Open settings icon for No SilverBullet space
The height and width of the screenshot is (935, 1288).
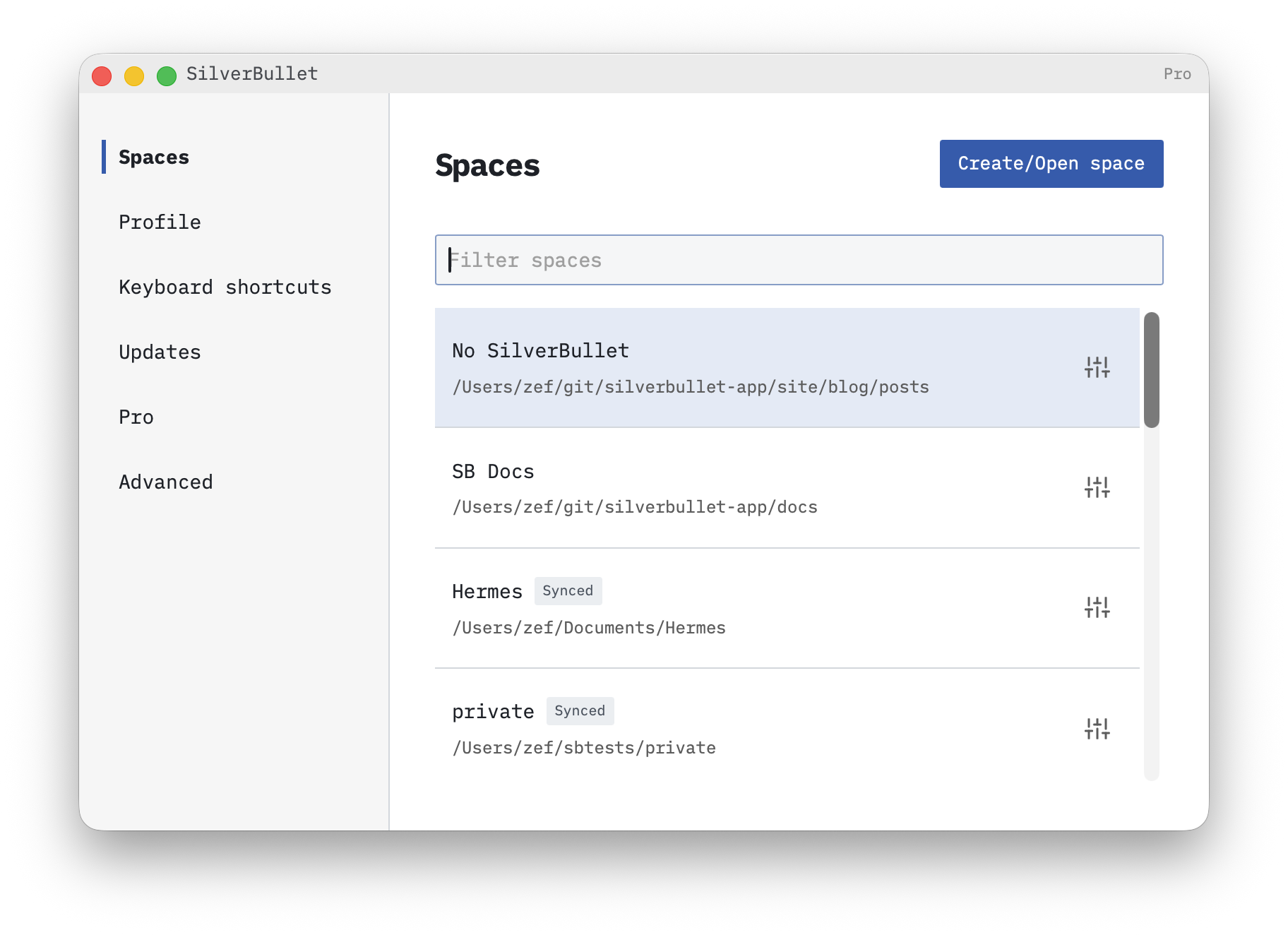pos(1097,367)
